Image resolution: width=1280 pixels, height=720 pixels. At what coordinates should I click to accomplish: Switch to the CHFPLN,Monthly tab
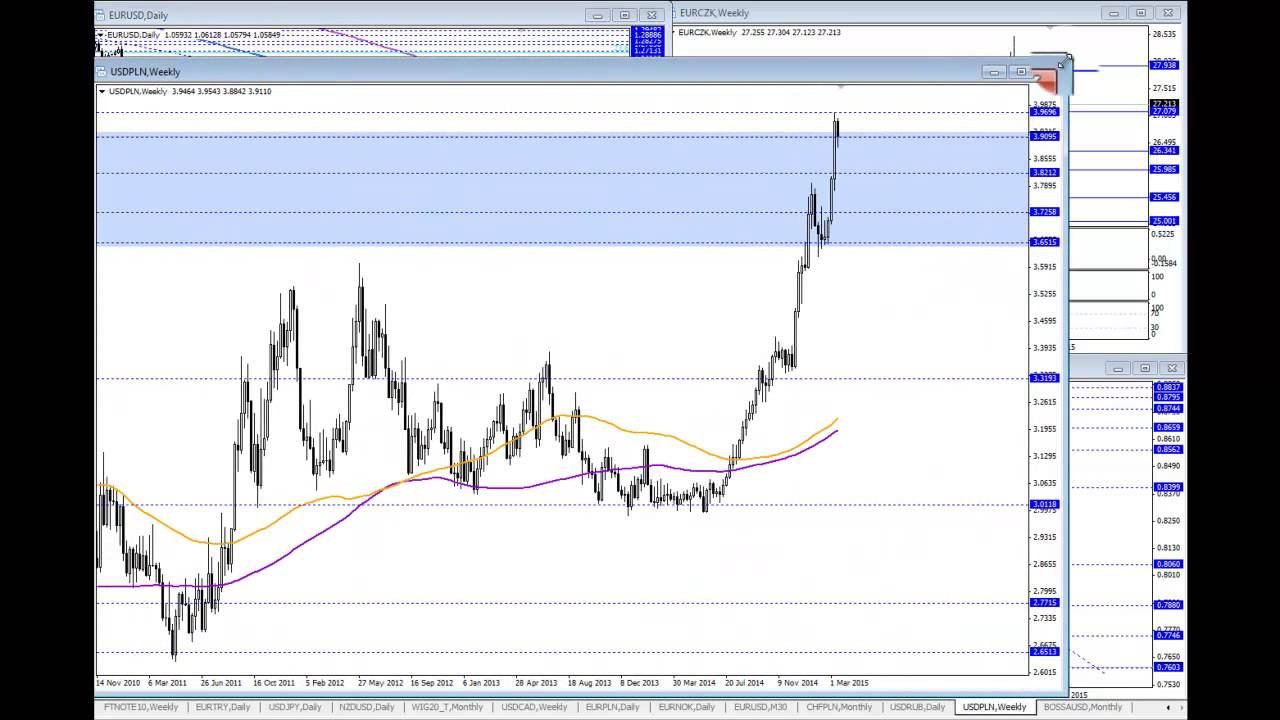(839, 707)
